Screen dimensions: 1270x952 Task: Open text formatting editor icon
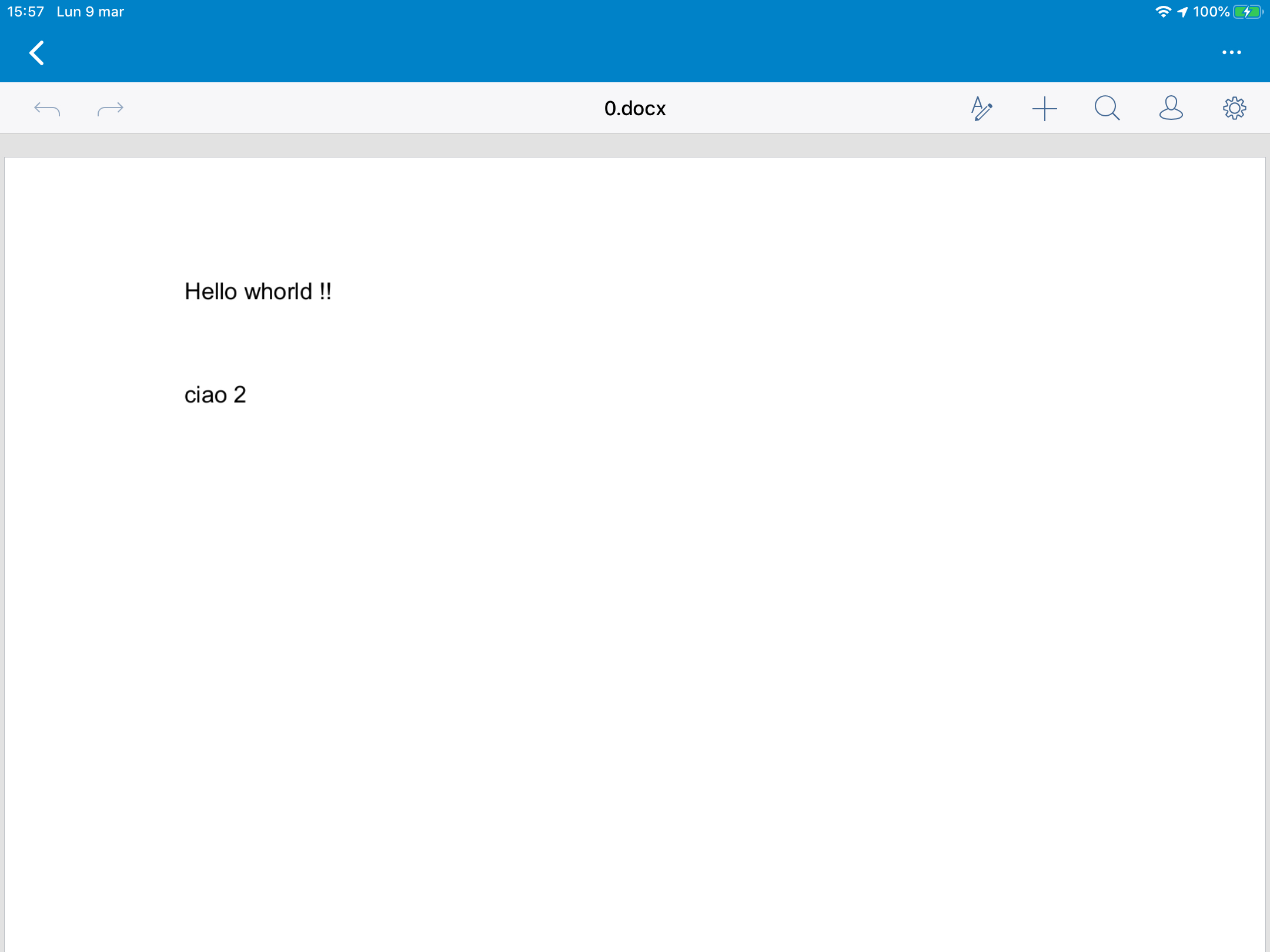coord(981,109)
